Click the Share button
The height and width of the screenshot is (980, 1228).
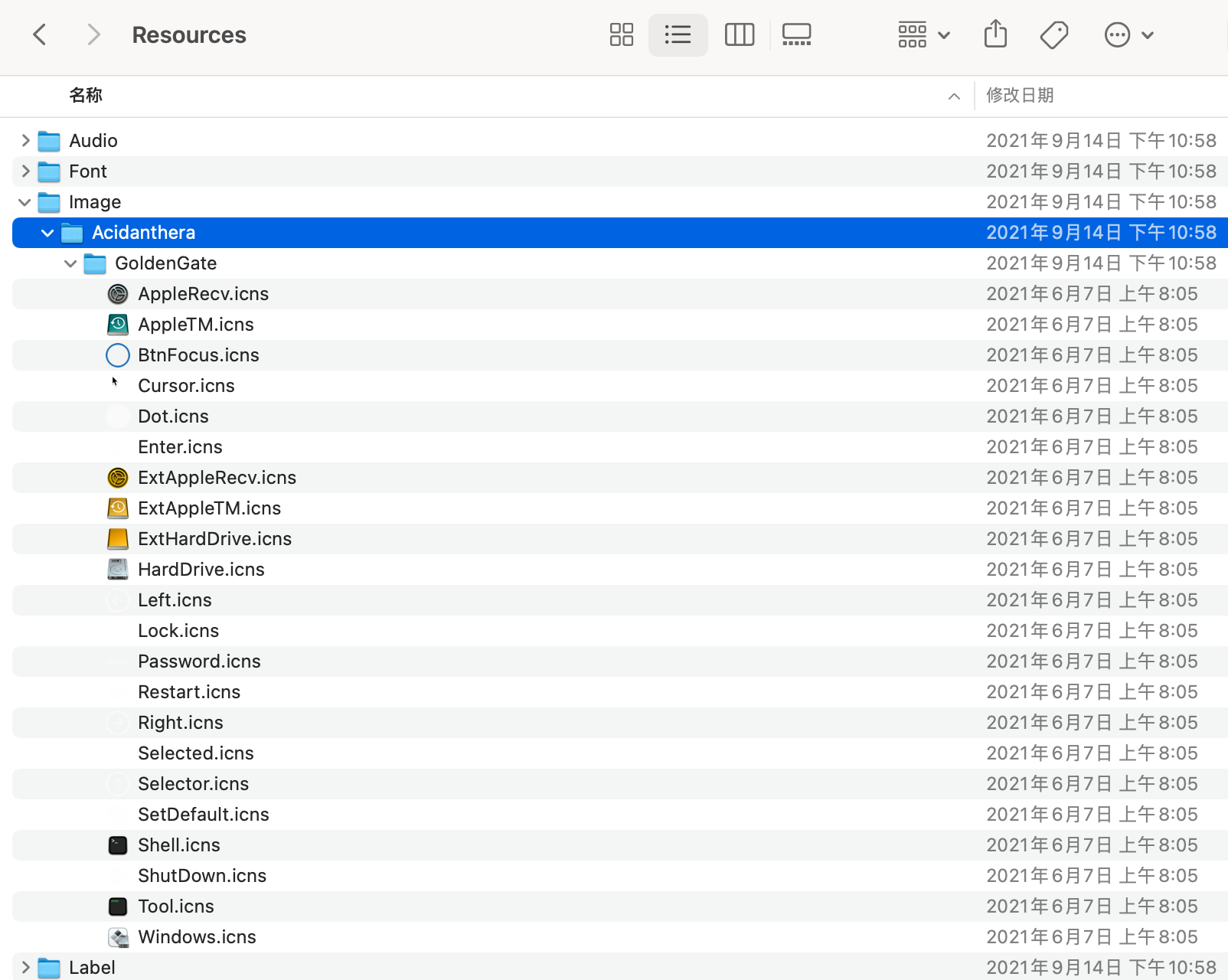pyautogui.click(x=995, y=34)
